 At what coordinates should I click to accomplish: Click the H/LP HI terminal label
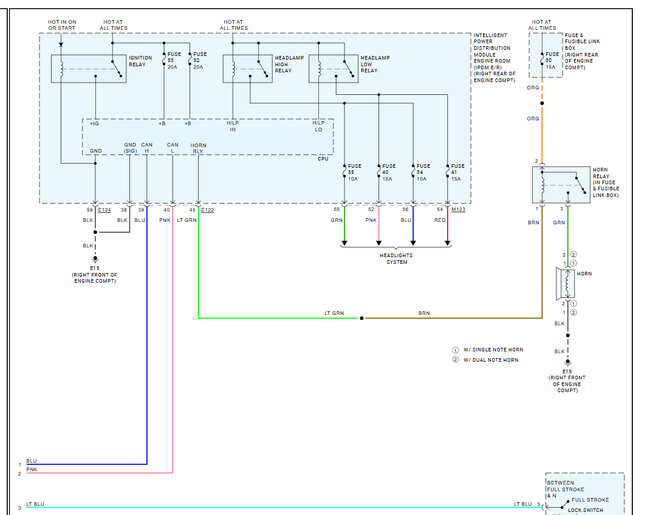pyautogui.click(x=233, y=126)
